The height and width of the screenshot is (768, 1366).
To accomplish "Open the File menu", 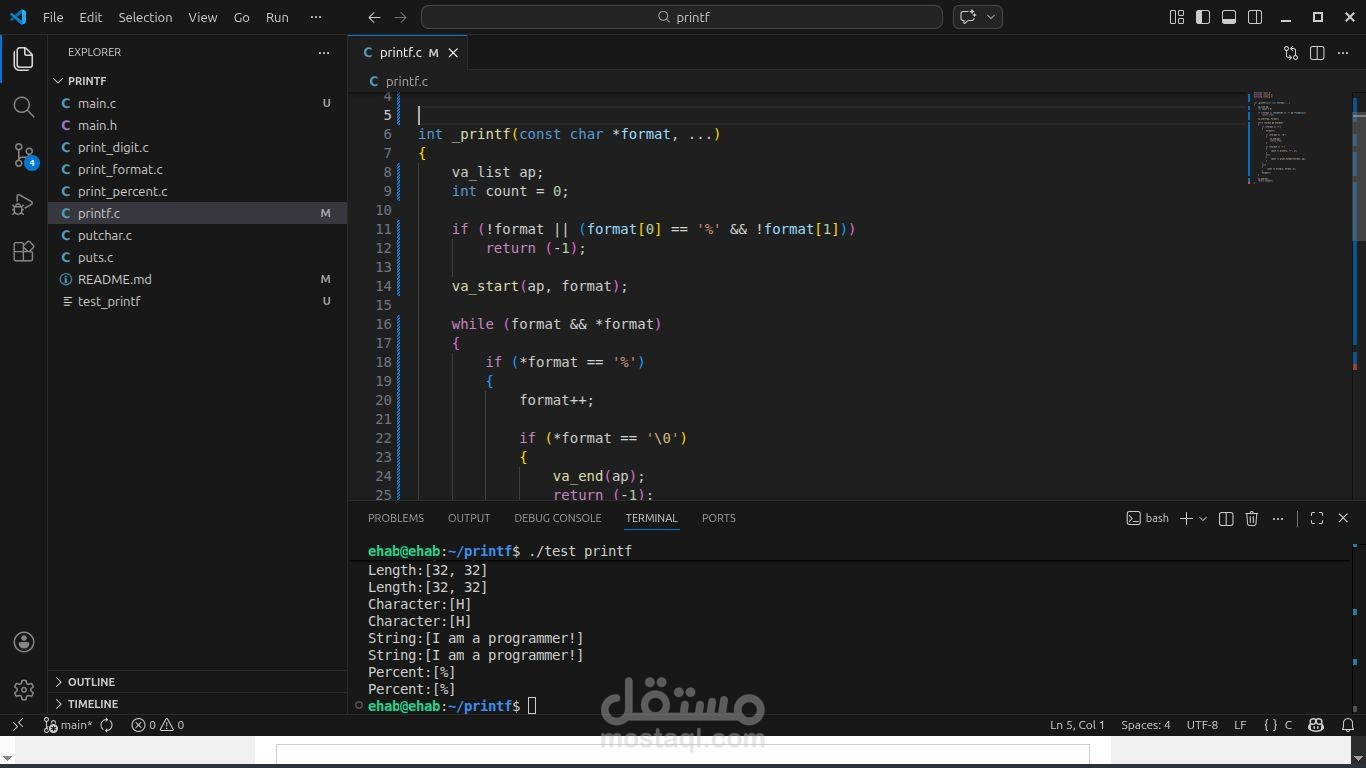I will tap(53, 17).
